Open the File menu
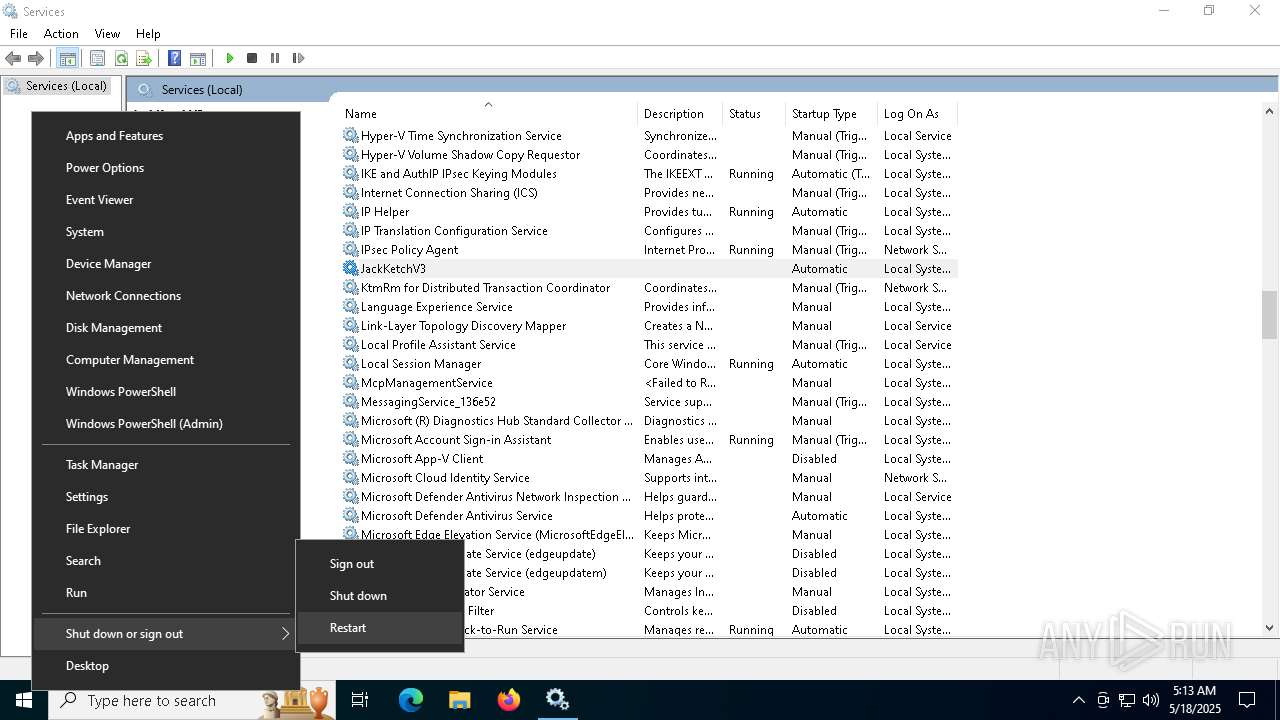 19,33
